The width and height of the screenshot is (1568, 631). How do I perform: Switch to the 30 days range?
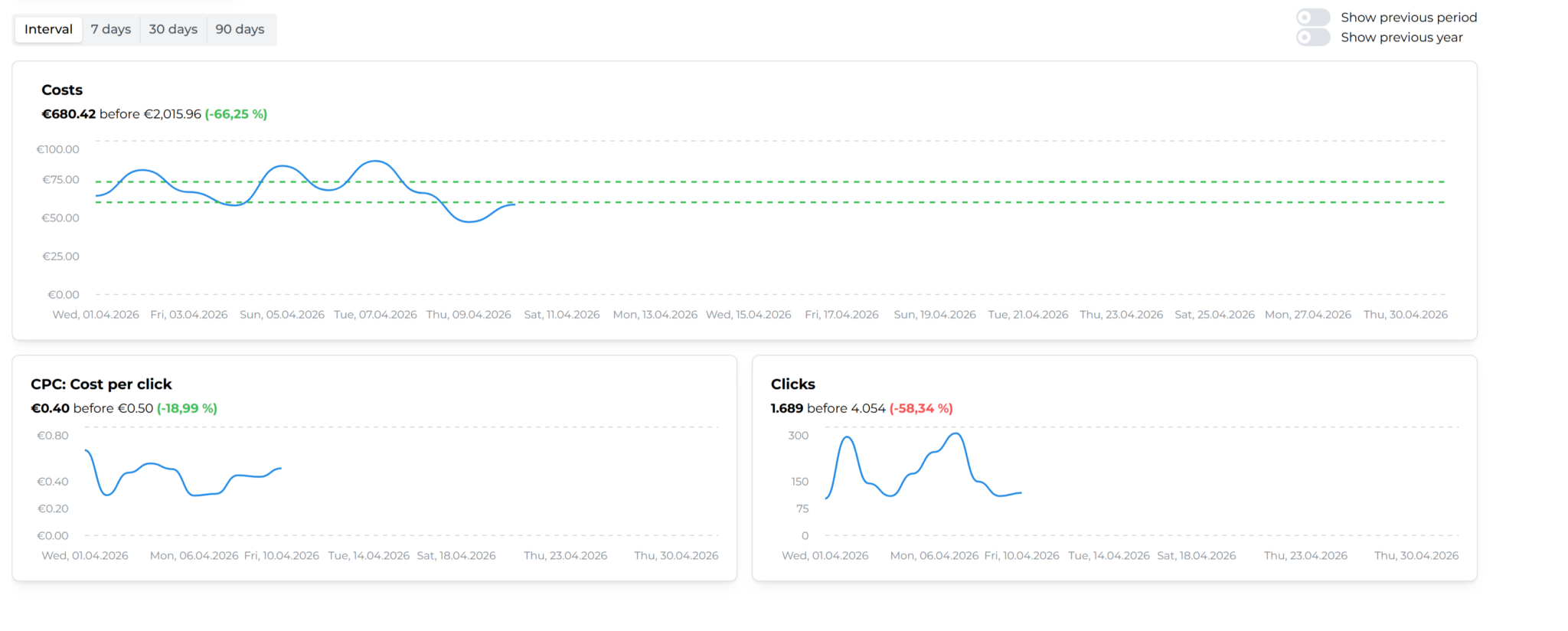tap(173, 29)
